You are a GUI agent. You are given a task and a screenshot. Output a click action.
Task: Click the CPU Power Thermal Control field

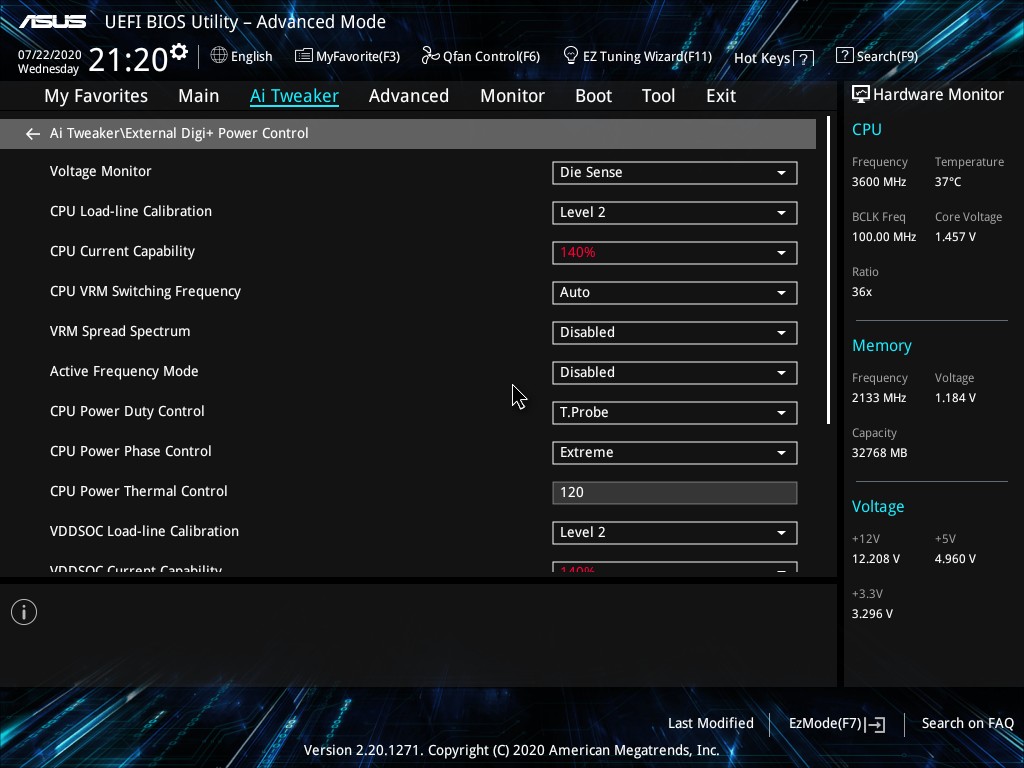pos(674,493)
